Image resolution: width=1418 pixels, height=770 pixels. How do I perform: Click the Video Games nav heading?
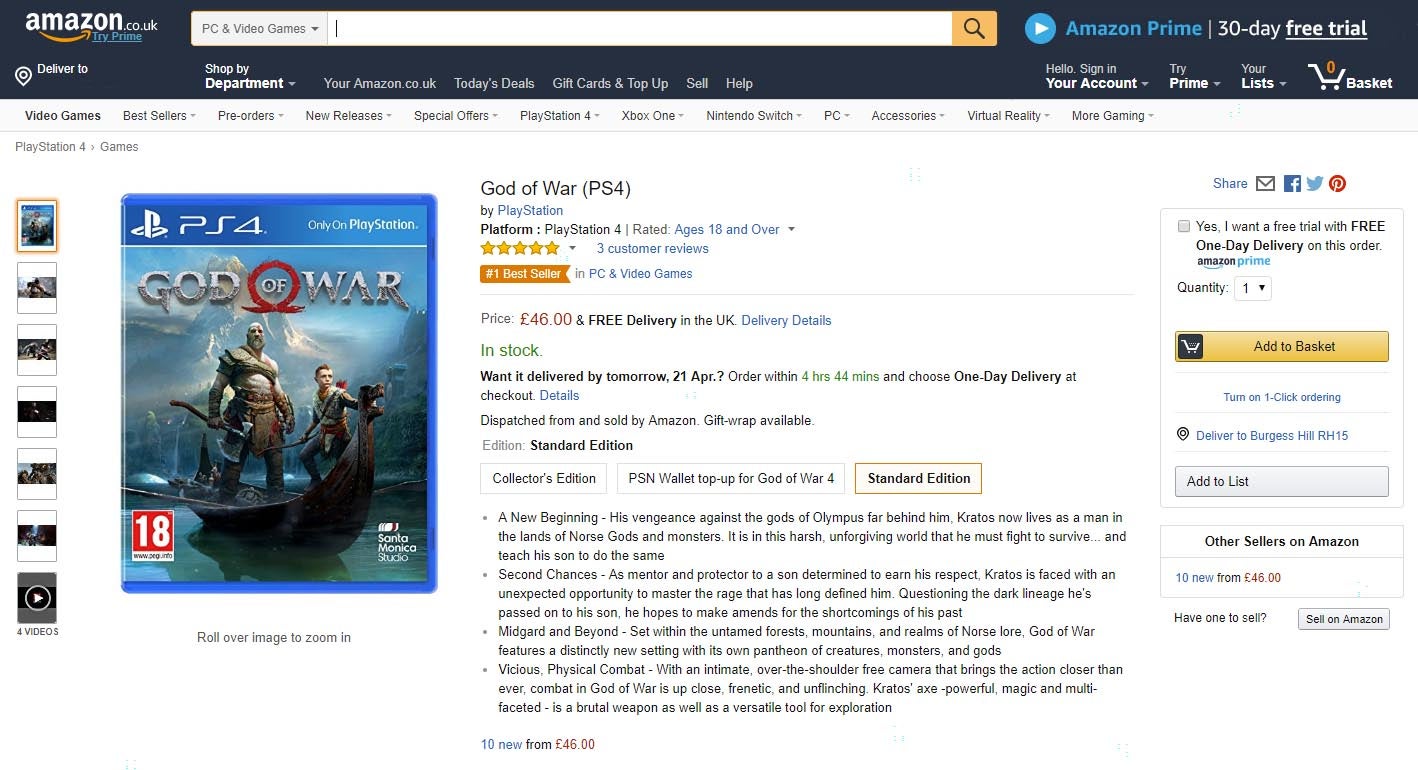[x=63, y=116]
